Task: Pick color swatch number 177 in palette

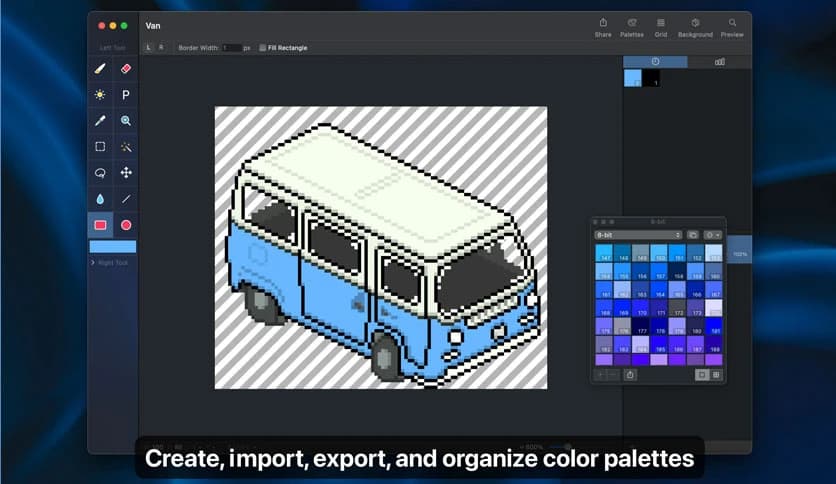Action: pos(640,328)
